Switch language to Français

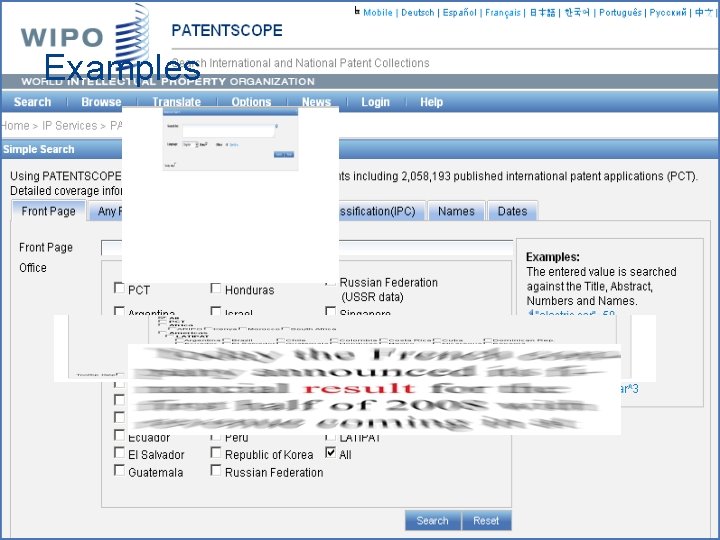click(503, 13)
